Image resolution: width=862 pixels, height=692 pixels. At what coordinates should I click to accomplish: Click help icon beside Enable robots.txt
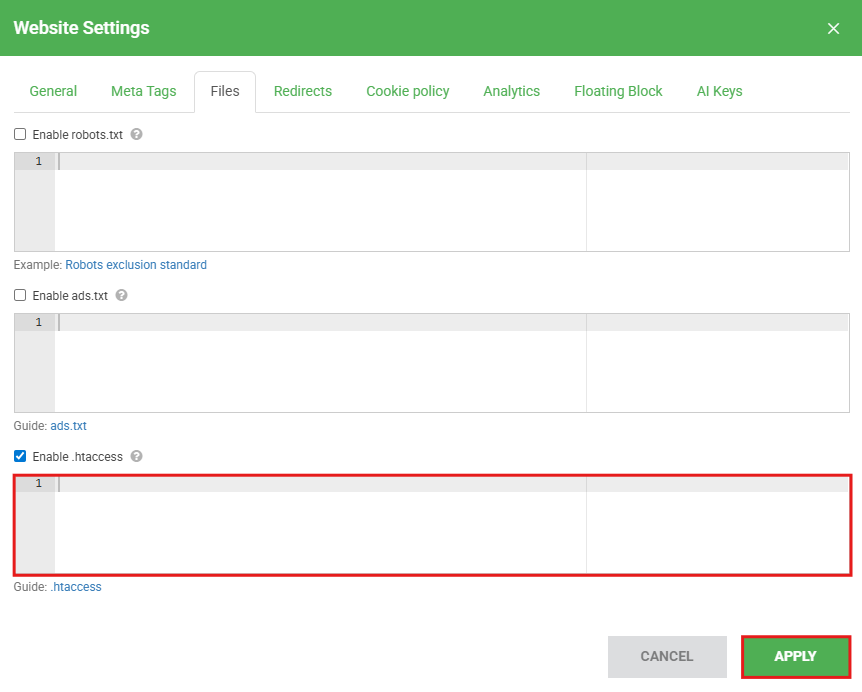137,134
